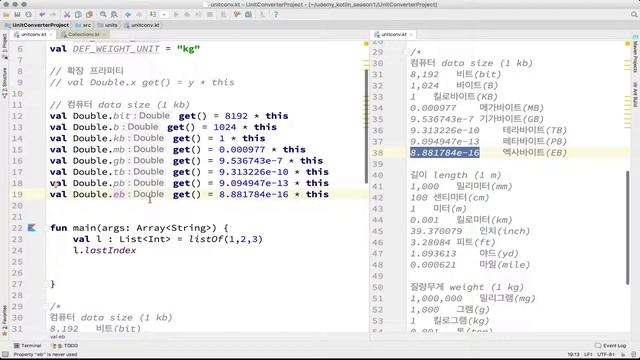Viewport: 640px width, 360px height.
Task: Click the Find magnifier icon
Action: click(103, 14)
